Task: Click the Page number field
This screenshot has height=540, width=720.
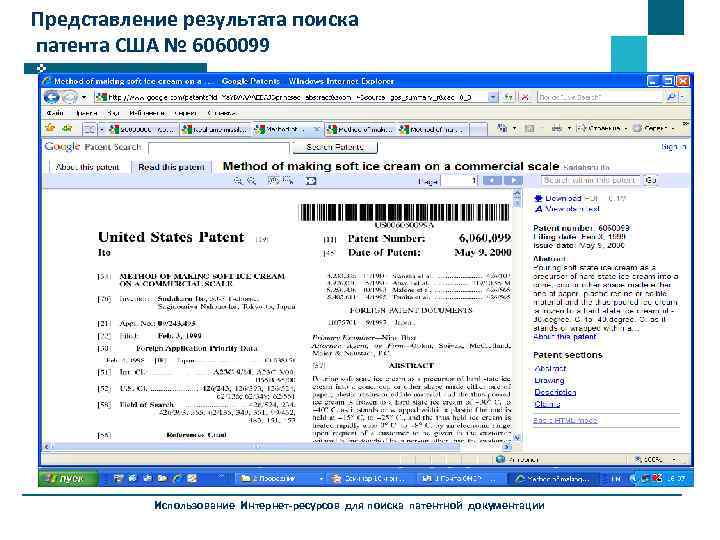Action: point(460,181)
